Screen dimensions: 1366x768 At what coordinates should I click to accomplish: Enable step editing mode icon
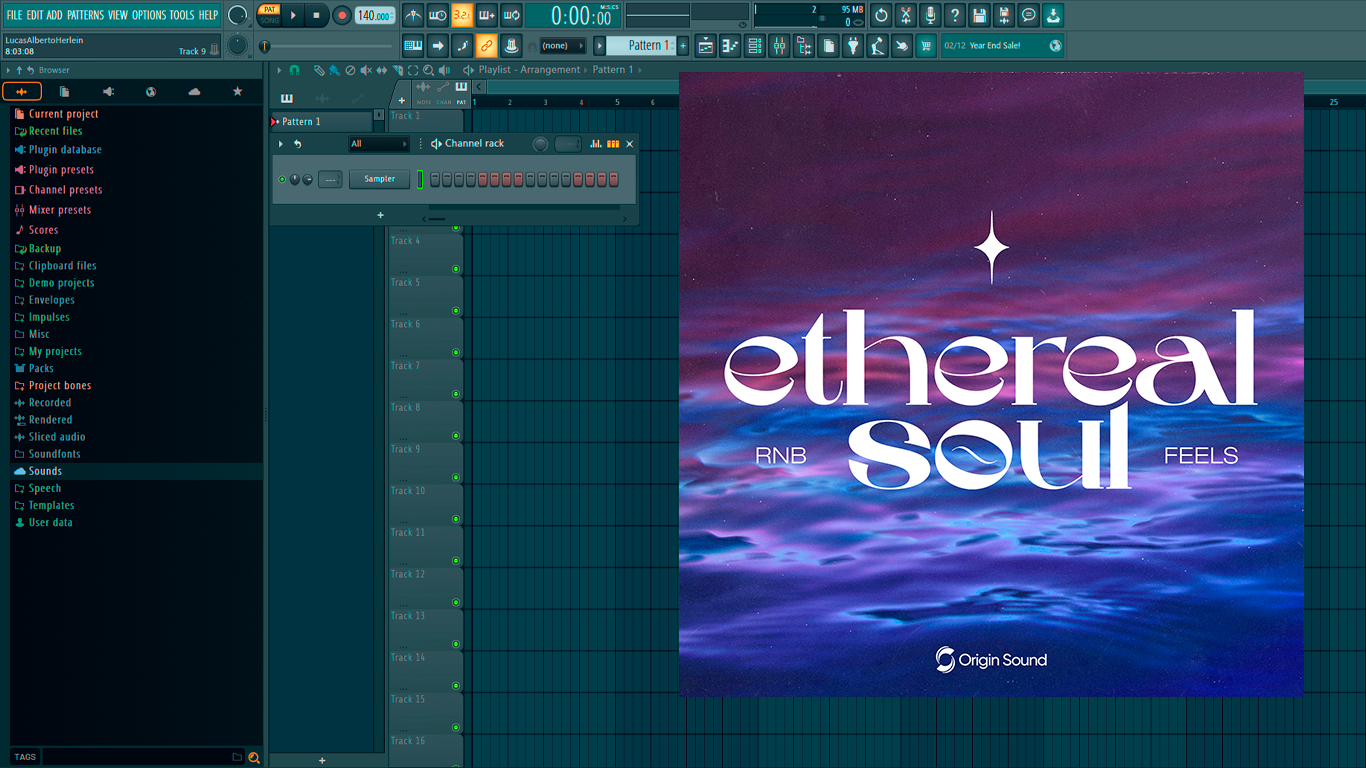462,45
